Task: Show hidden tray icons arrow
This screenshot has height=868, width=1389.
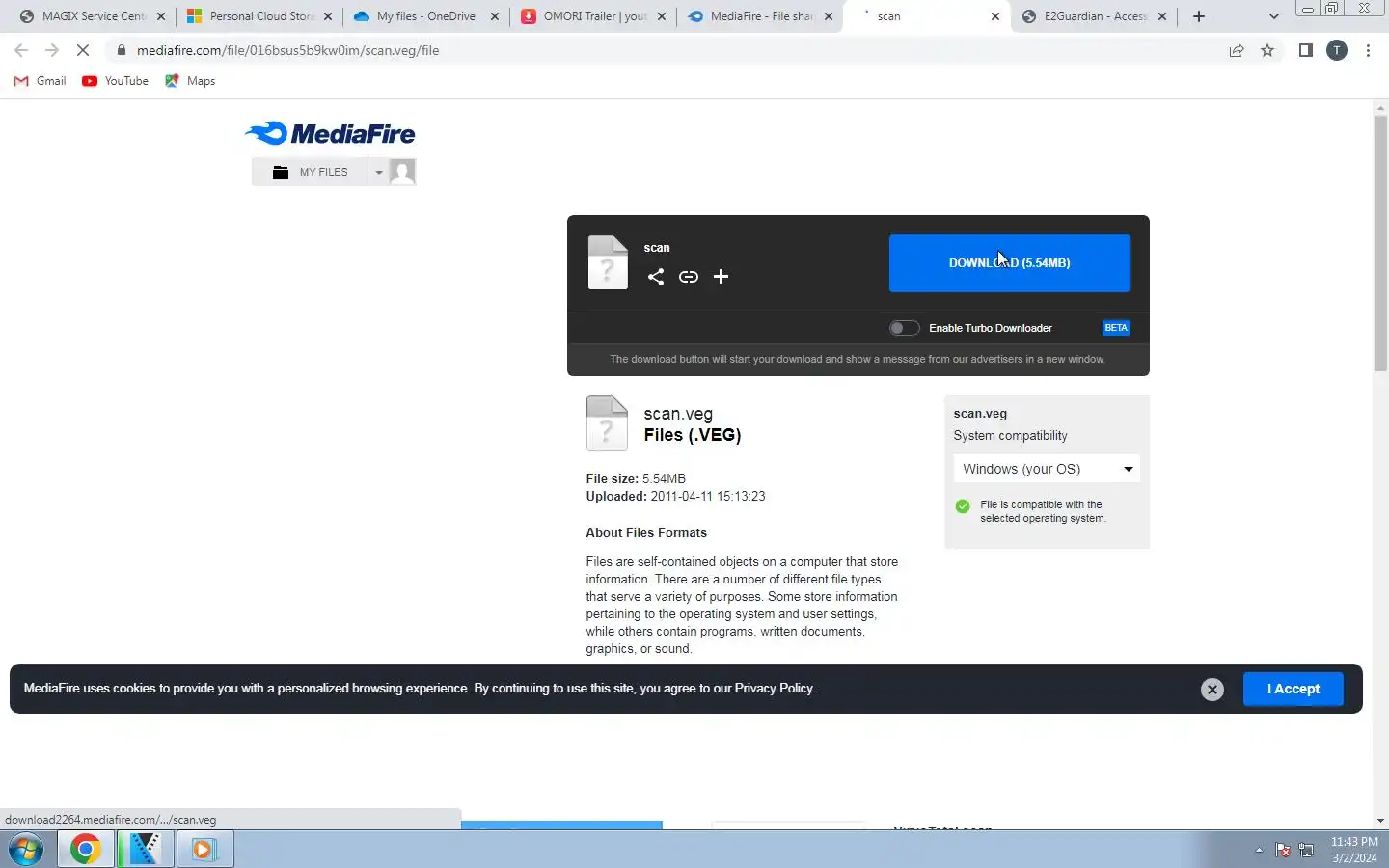Action: tap(1259, 850)
